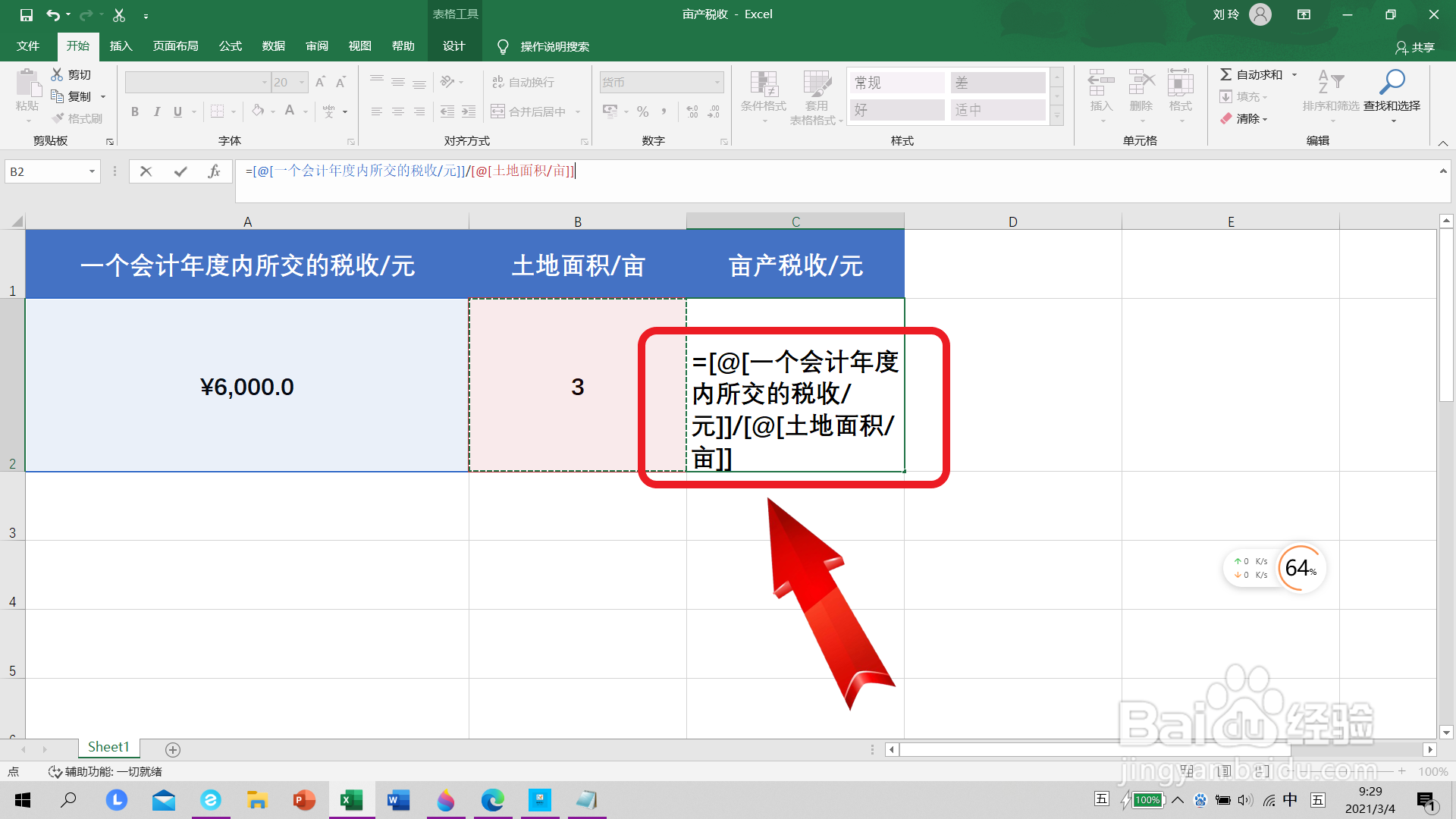Click the Undo arrow icon
Screen dimensions: 1456x819
pyautogui.click(x=52, y=14)
